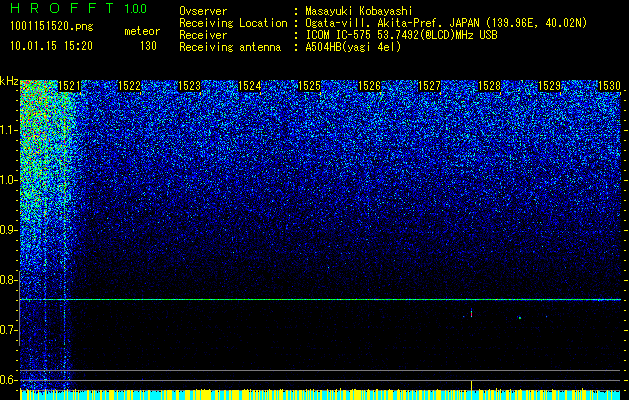Click the meteor label
The width and height of the screenshot is (629, 400).
pyautogui.click(x=142, y=31)
